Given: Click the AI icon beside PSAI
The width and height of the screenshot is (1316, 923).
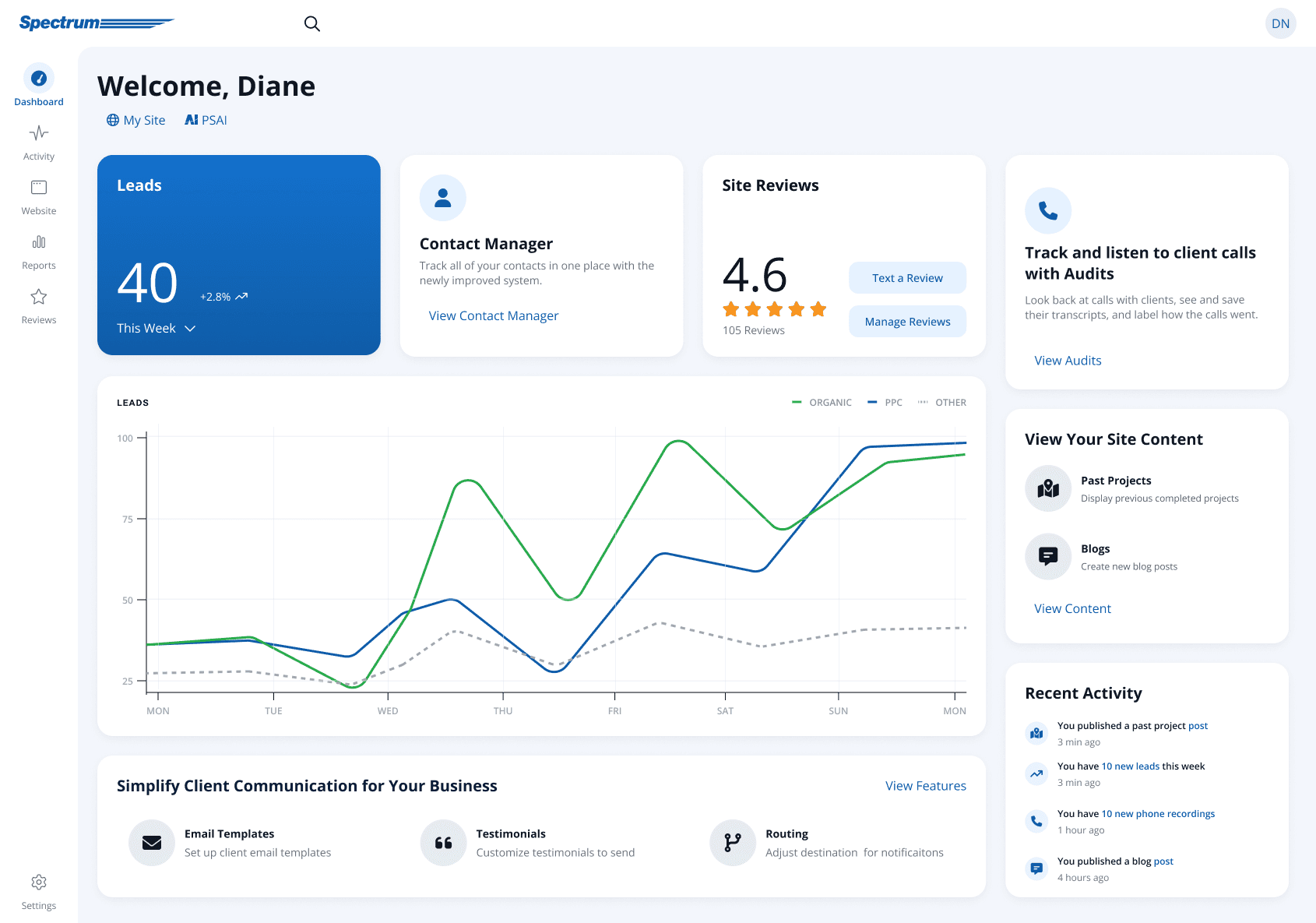Looking at the screenshot, I should [x=192, y=120].
